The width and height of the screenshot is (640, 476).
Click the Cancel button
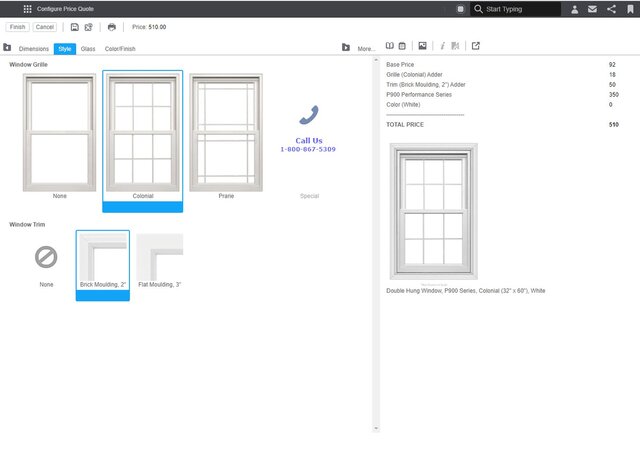pos(45,27)
